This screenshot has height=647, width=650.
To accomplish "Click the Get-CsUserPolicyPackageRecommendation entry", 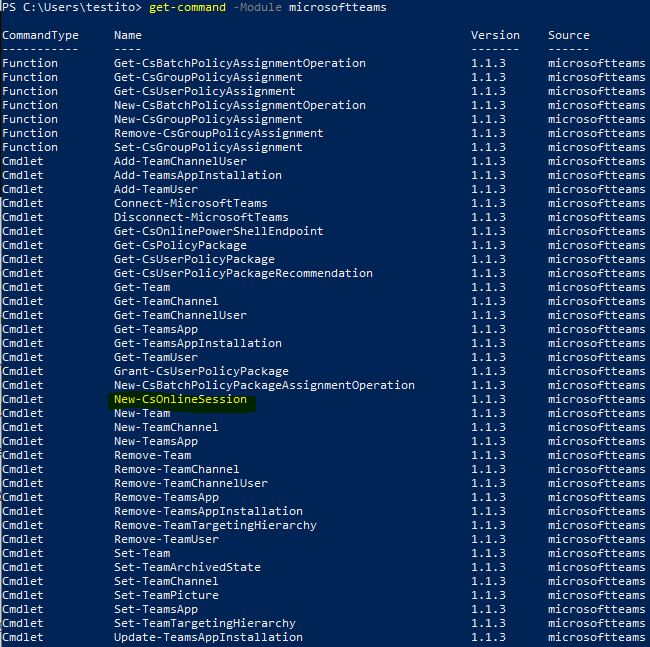I will tap(243, 274).
